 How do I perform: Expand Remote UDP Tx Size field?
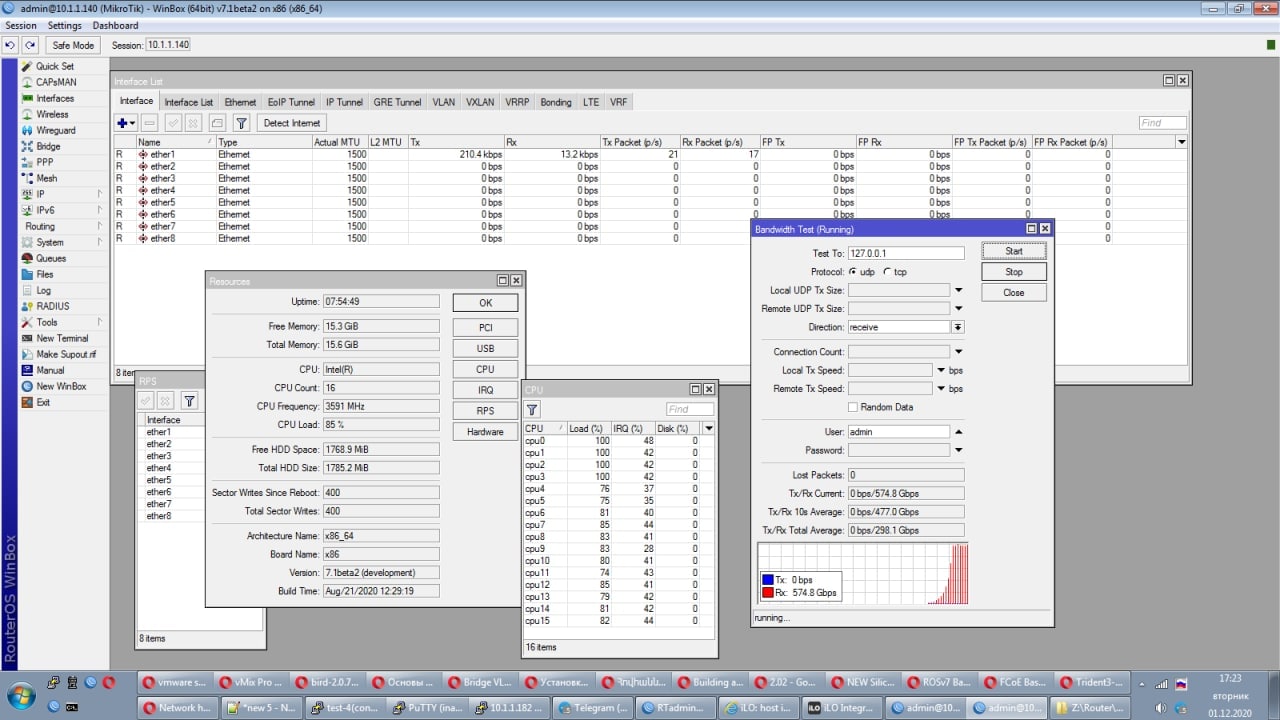[x=958, y=309]
